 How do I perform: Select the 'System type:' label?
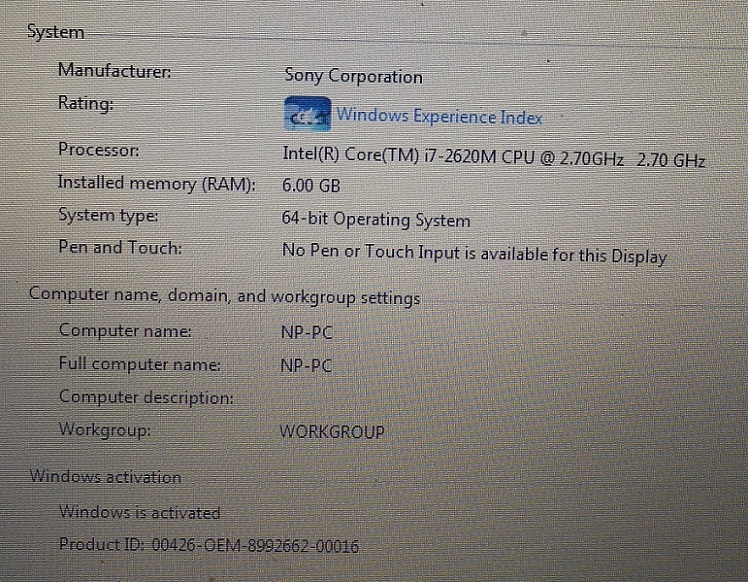pos(108,215)
